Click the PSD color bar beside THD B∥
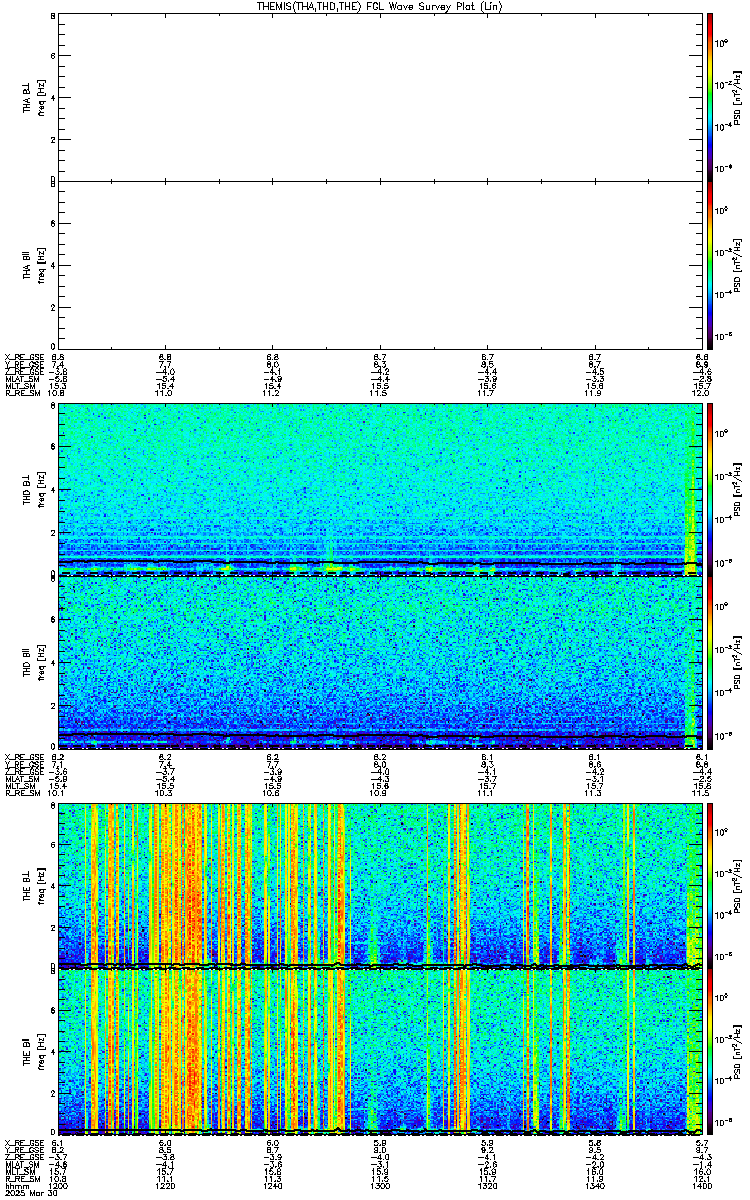The width and height of the screenshot is (750, 1200). [x=710, y=661]
